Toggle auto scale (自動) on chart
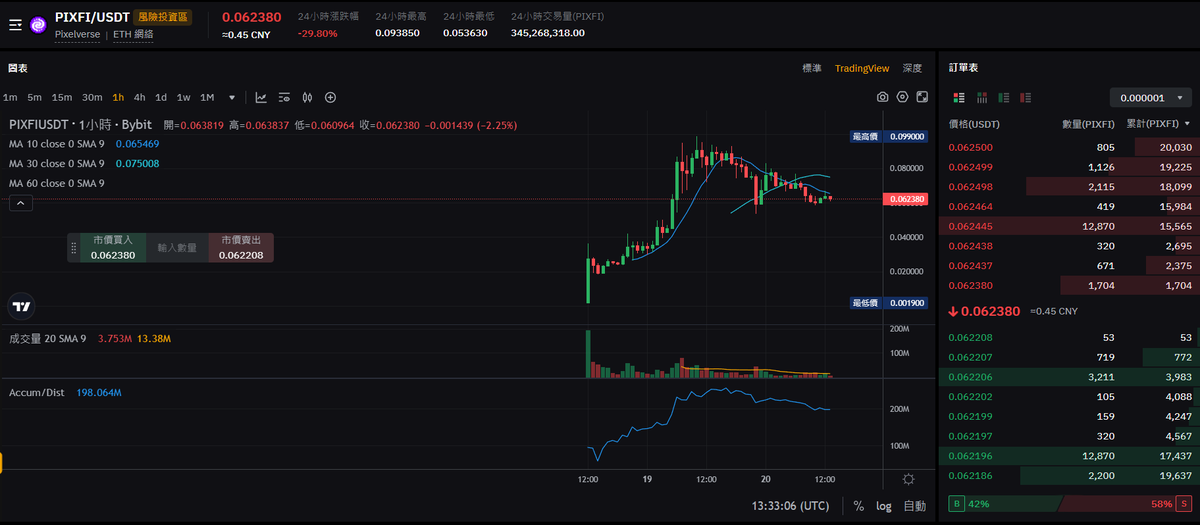Image resolution: width=1200 pixels, height=525 pixels. pos(915,506)
